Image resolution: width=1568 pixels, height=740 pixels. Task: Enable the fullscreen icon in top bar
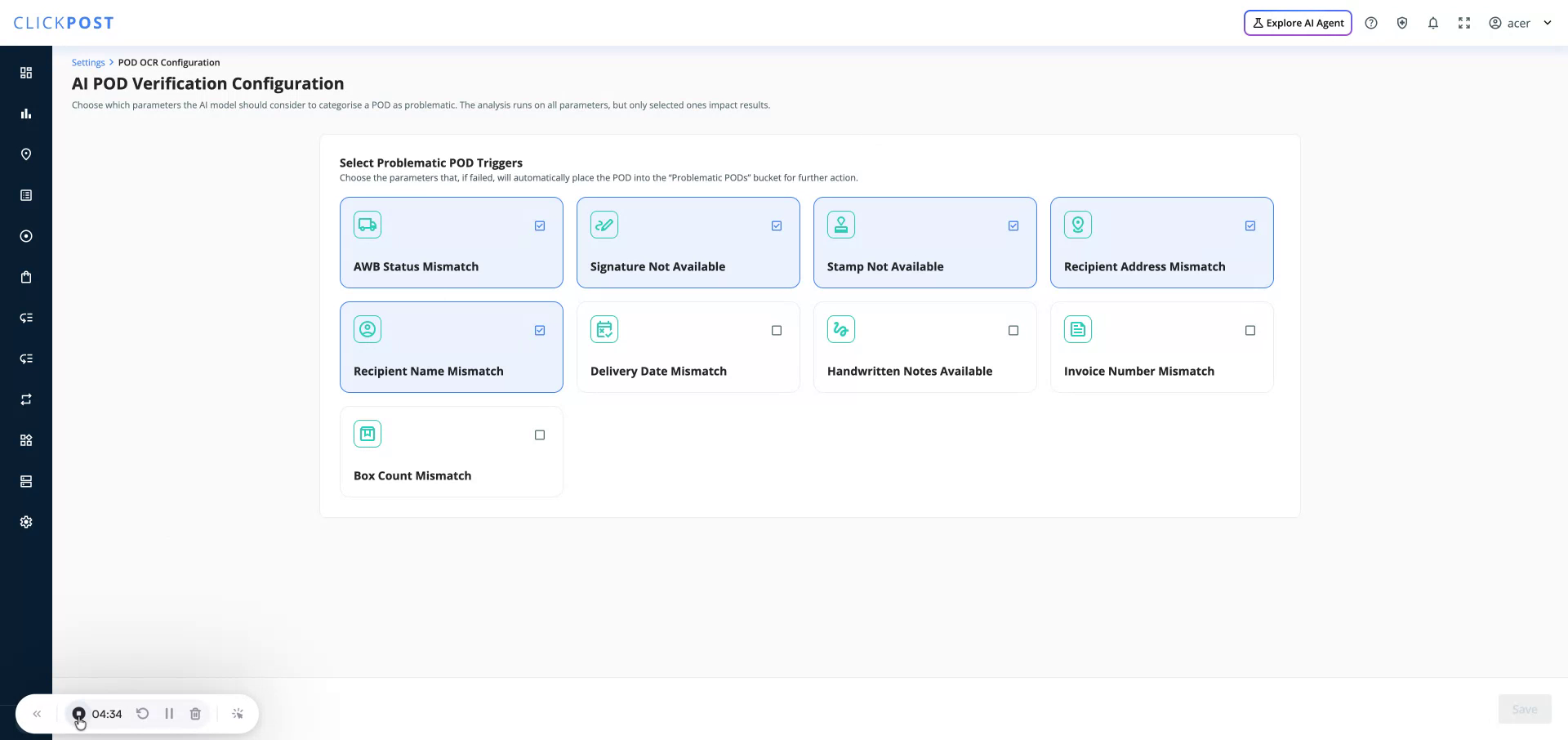point(1464,22)
